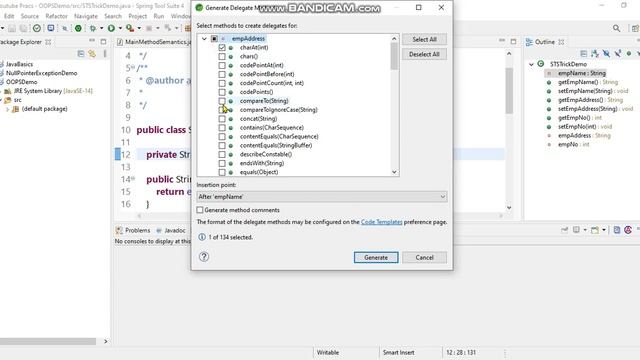The height and width of the screenshot is (360, 640).
Task: Click the Deselect All button
Action: tap(424, 54)
